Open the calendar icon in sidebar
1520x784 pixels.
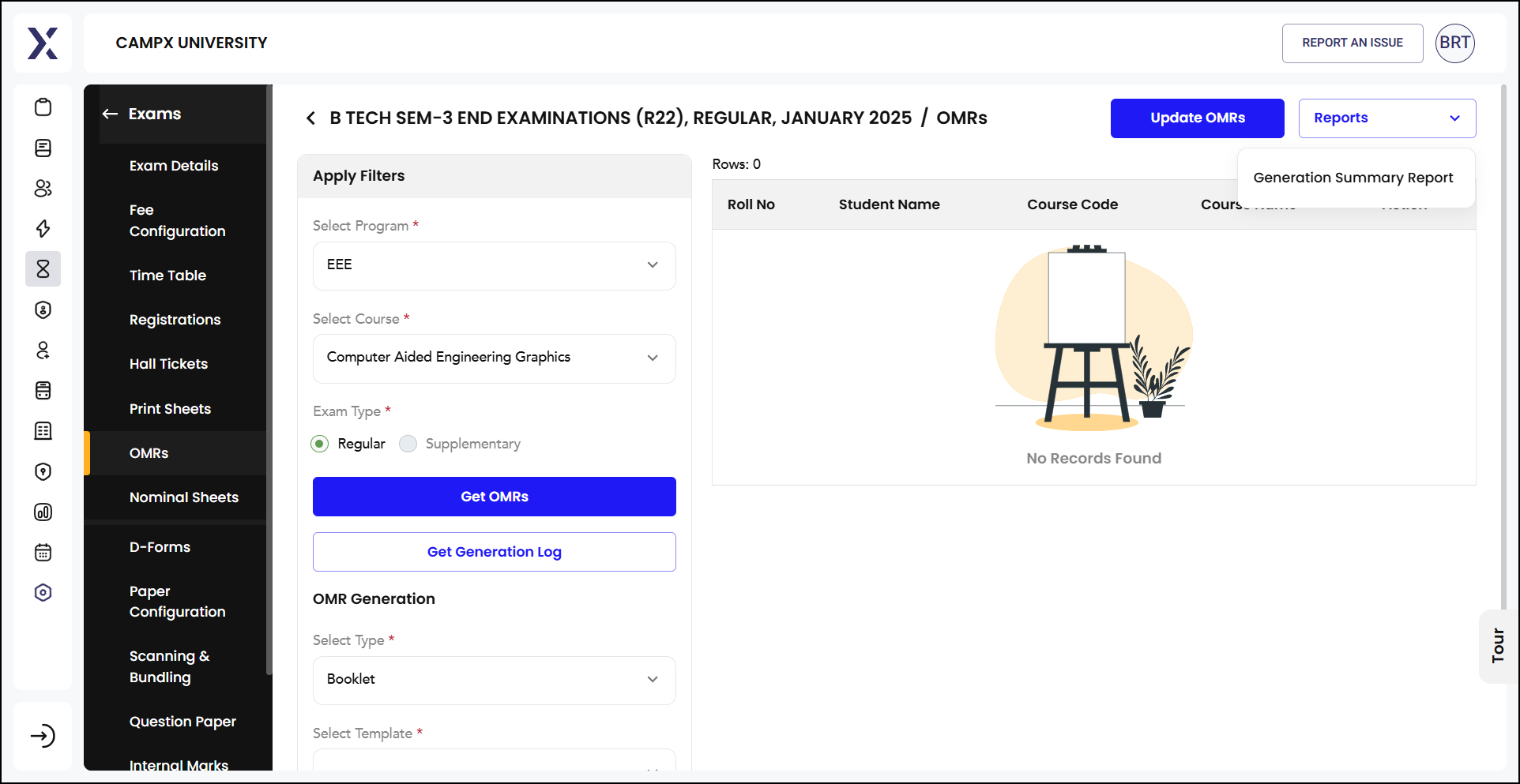pos(43,552)
